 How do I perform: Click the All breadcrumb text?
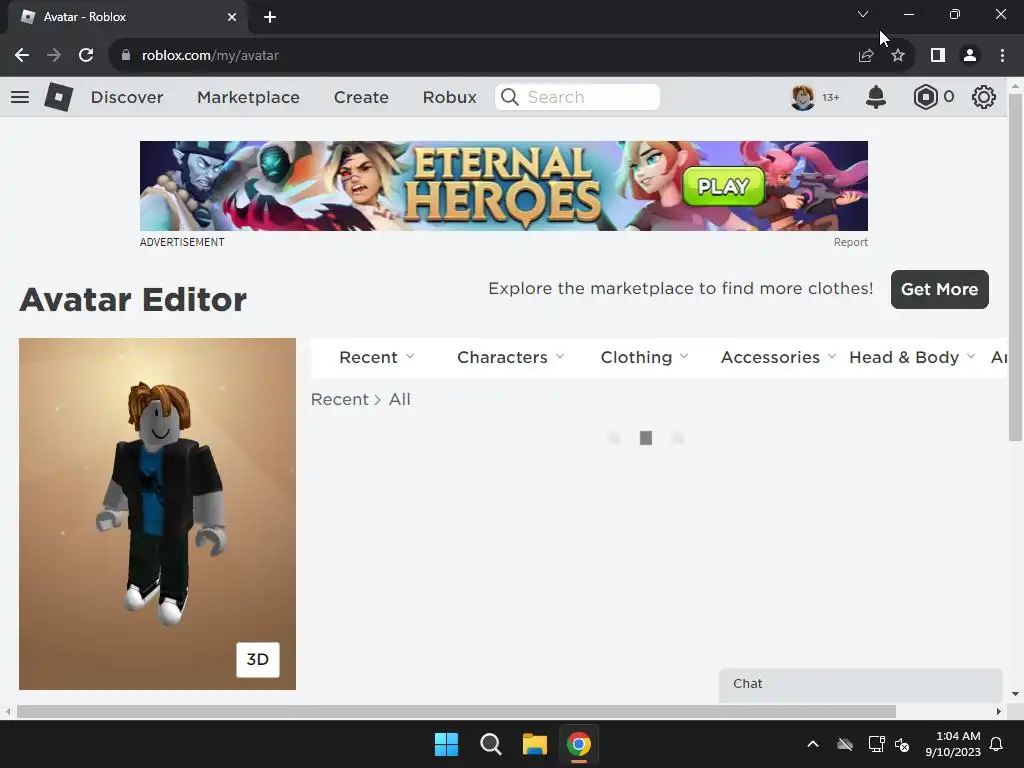point(400,399)
